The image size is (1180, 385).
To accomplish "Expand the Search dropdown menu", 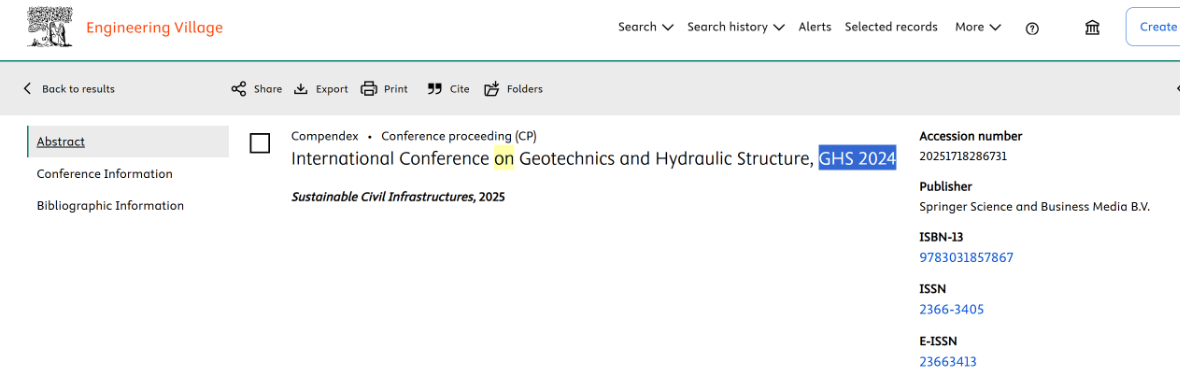I will click(646, 27).
